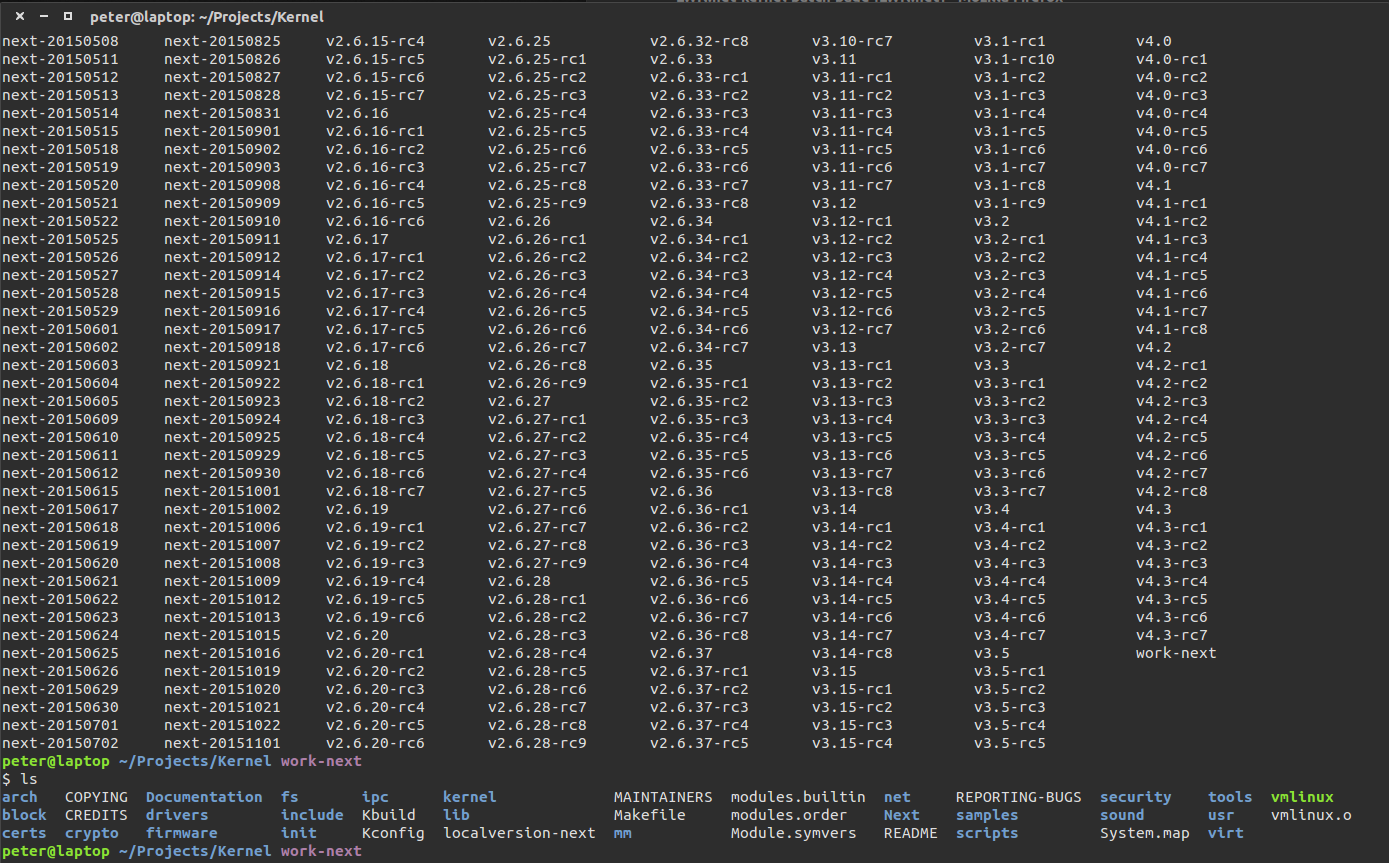Click the System.map file name
The height and width of the screenshot is (863, 1389).
click(1145, 833)
